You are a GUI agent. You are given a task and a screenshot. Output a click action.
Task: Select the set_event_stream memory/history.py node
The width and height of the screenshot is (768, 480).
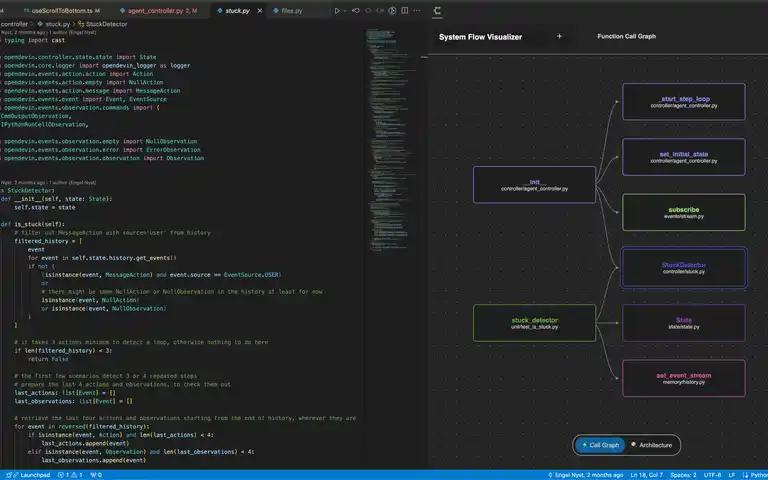684,378
